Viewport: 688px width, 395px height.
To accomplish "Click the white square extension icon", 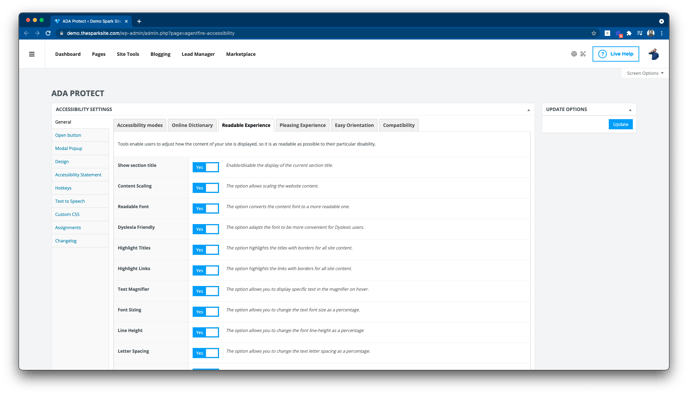I will coord(607,33).
